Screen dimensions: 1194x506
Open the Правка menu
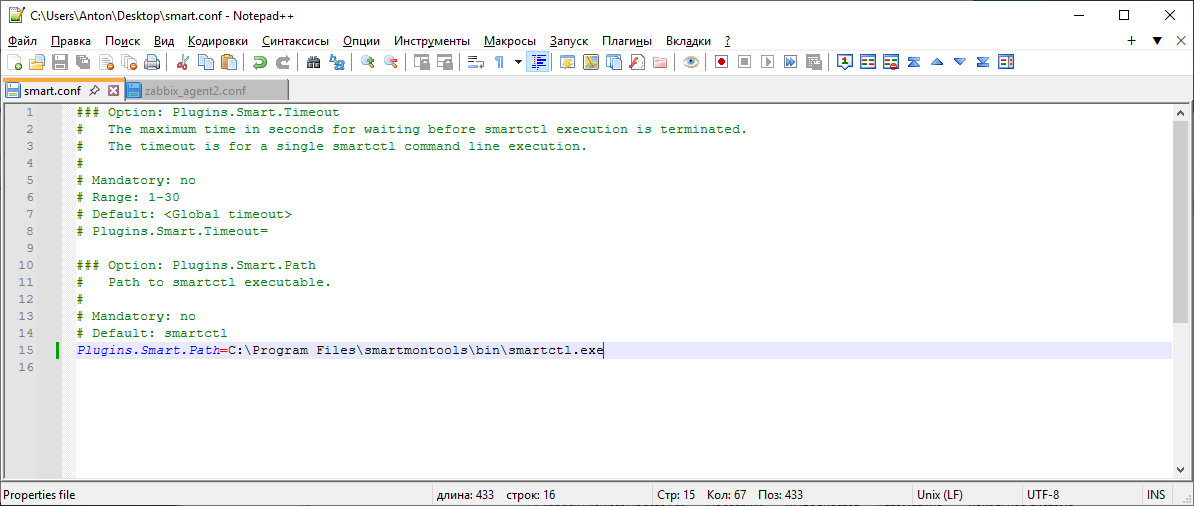[x=71, y=41]
